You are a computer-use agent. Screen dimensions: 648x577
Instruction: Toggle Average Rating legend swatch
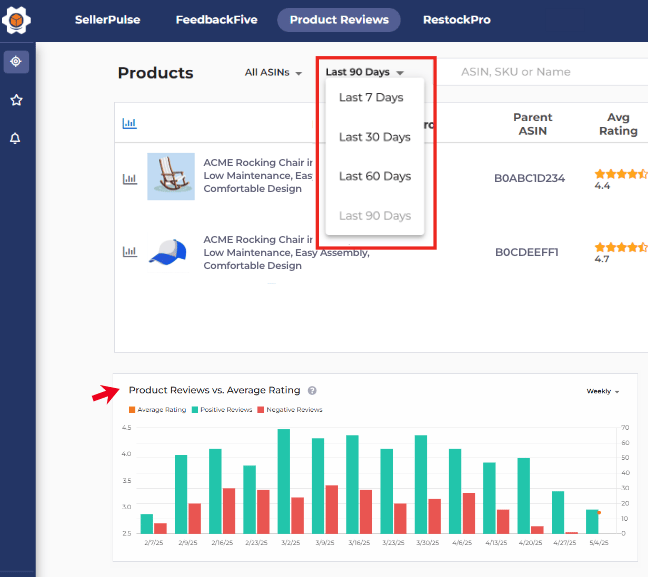point(132,410)
